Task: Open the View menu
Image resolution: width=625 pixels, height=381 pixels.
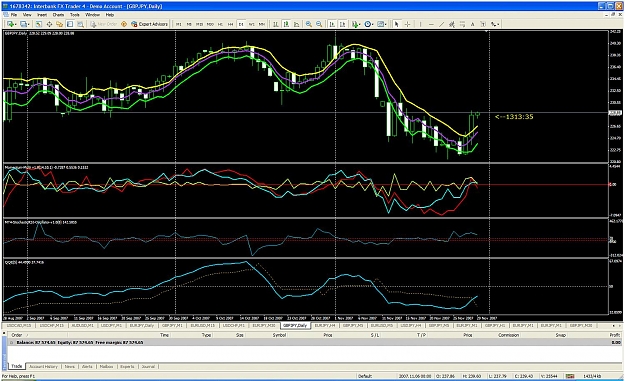Action: pos(27,15)
